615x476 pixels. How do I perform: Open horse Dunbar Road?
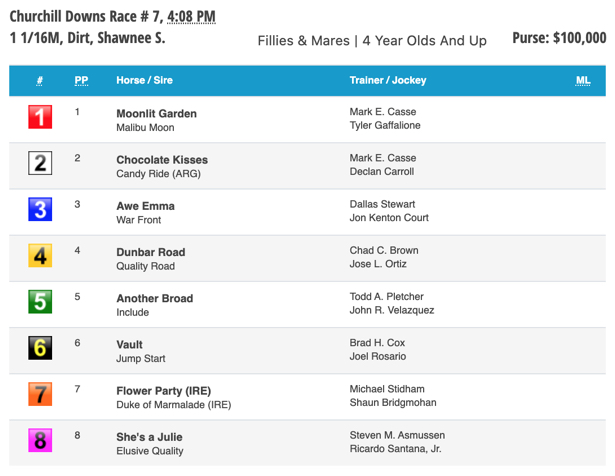(151, 252)
